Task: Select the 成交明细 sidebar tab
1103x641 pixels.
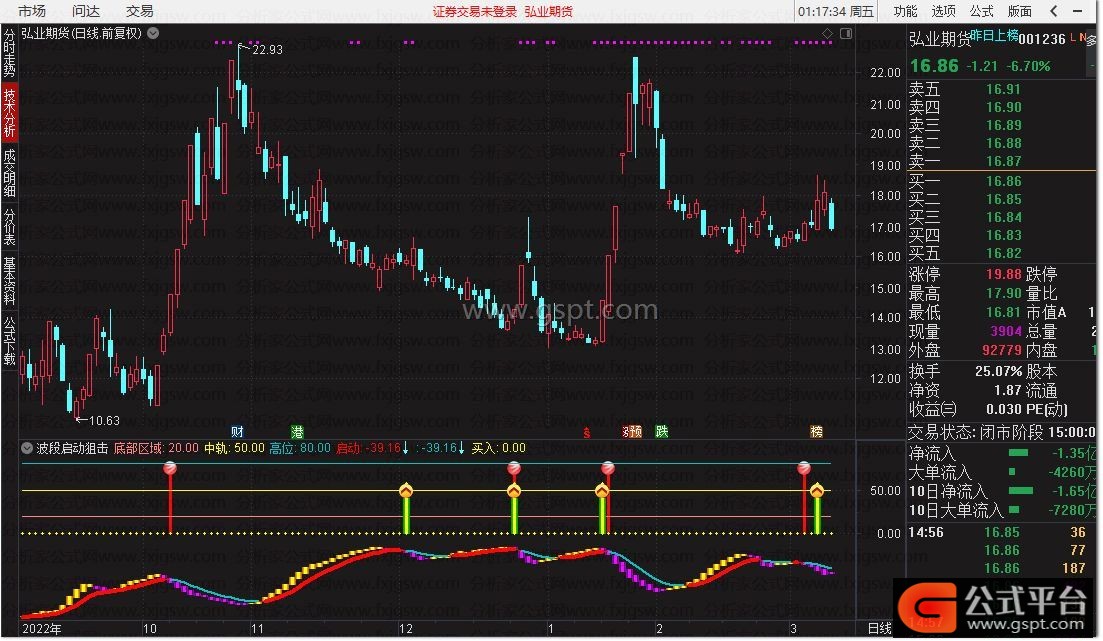Action: click(9, 172)
